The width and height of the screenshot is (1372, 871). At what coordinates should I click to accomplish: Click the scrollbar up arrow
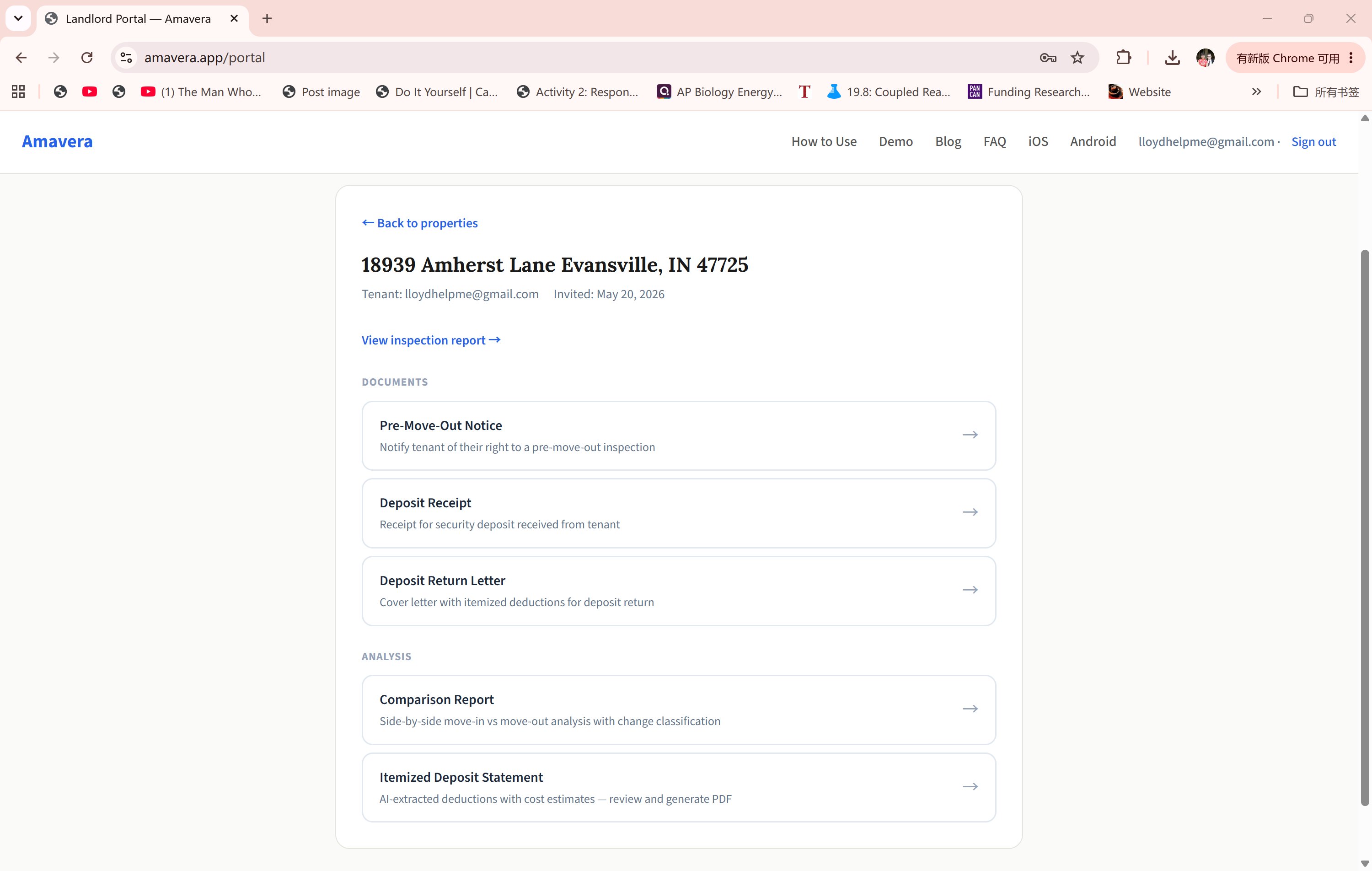1365,118
